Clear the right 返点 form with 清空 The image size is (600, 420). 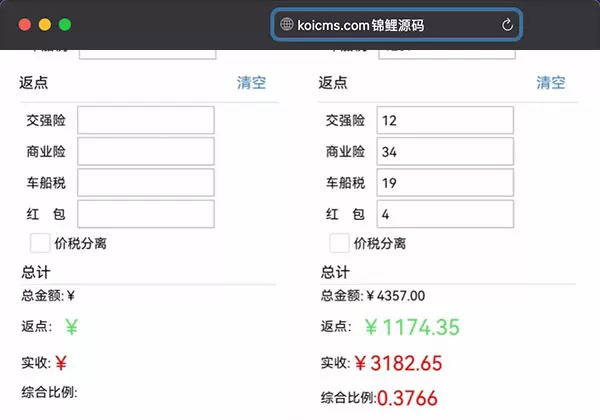click(550, 82)
